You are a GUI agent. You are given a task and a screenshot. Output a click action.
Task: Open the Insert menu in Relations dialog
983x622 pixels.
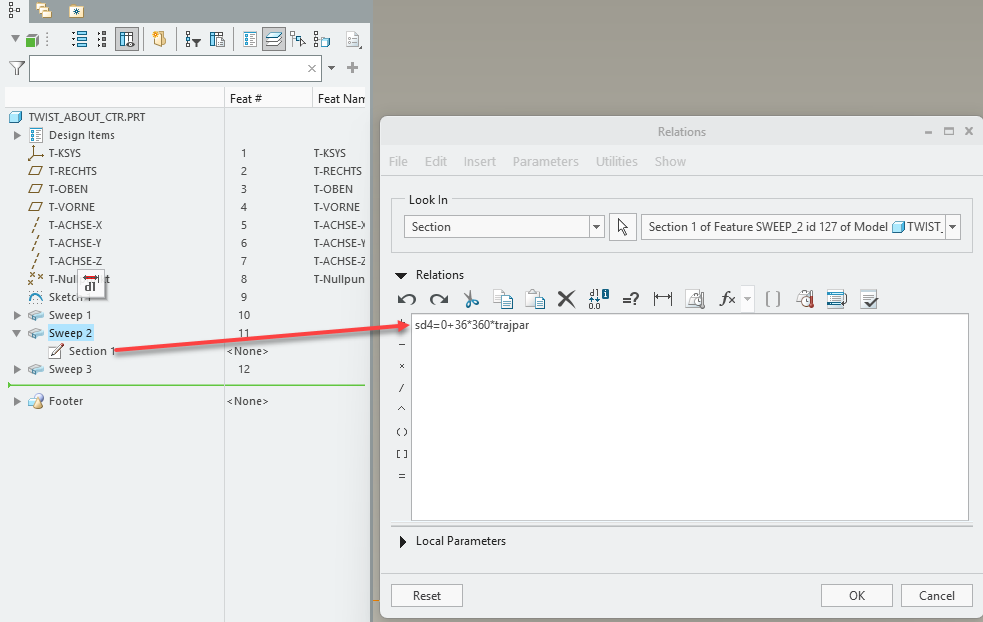click(x=479, y=161)
